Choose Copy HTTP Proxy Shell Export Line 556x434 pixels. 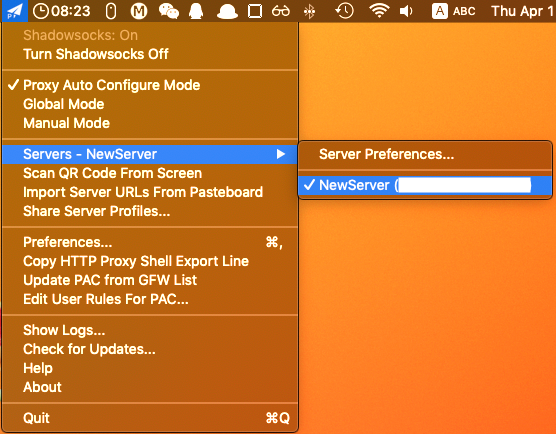point(150,261)
